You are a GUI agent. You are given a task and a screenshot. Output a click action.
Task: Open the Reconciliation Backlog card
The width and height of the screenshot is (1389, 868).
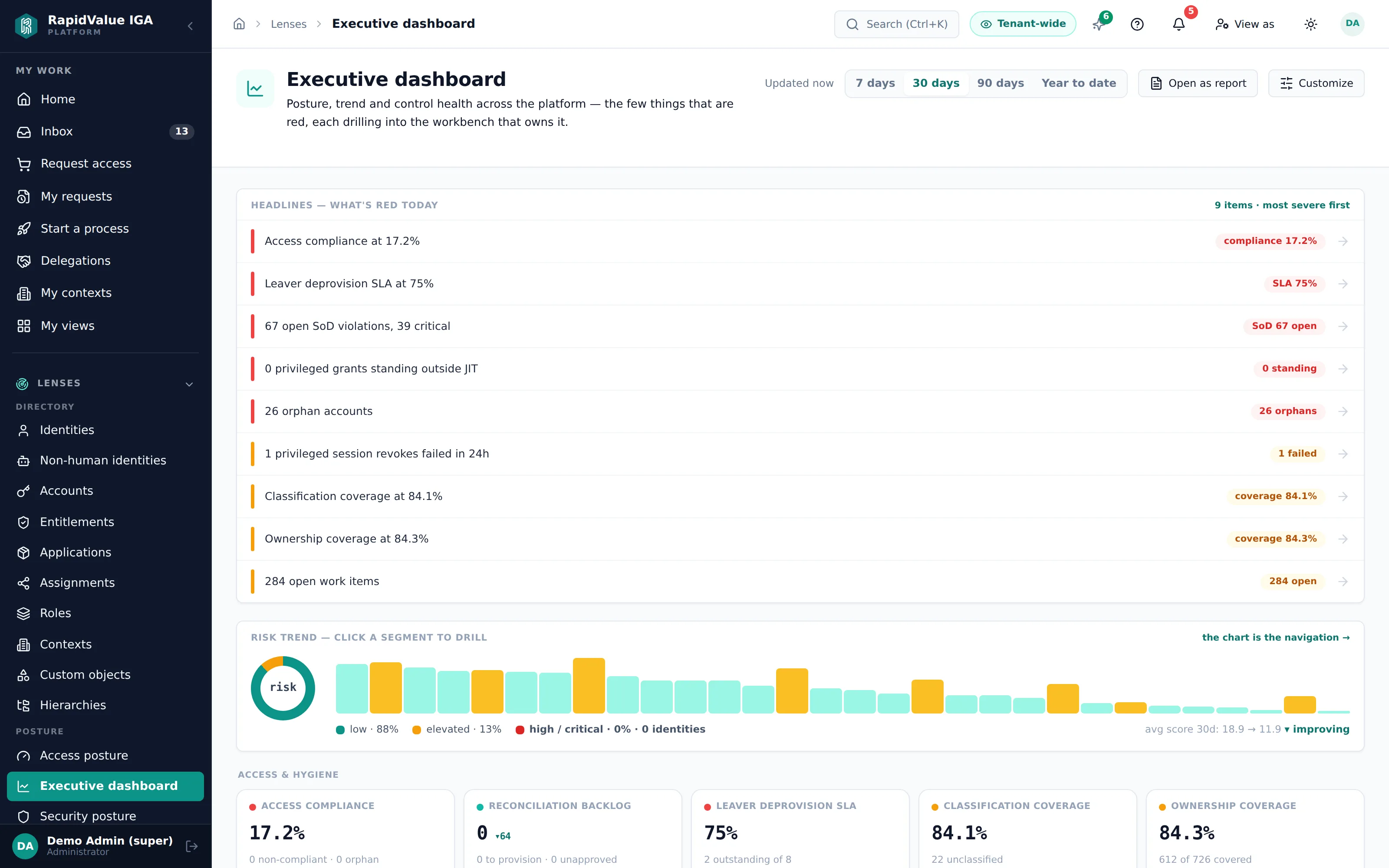573,829
